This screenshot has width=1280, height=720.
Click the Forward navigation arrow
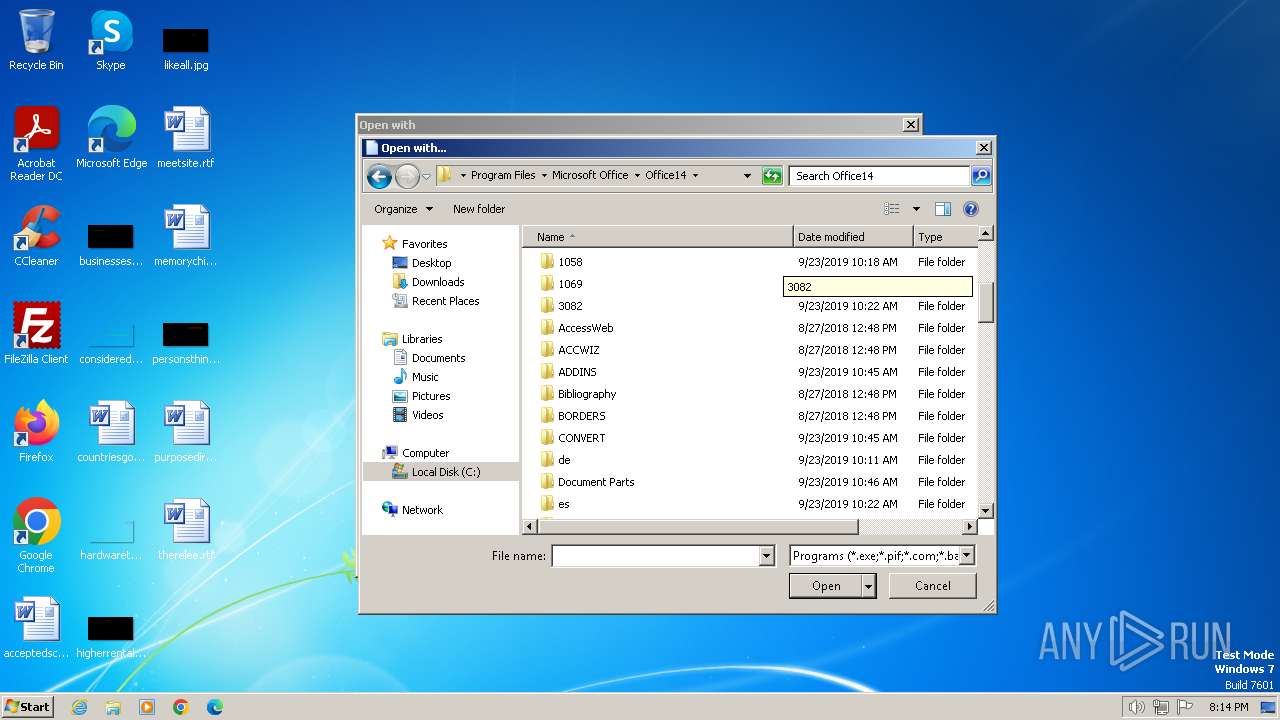point(407,177)
